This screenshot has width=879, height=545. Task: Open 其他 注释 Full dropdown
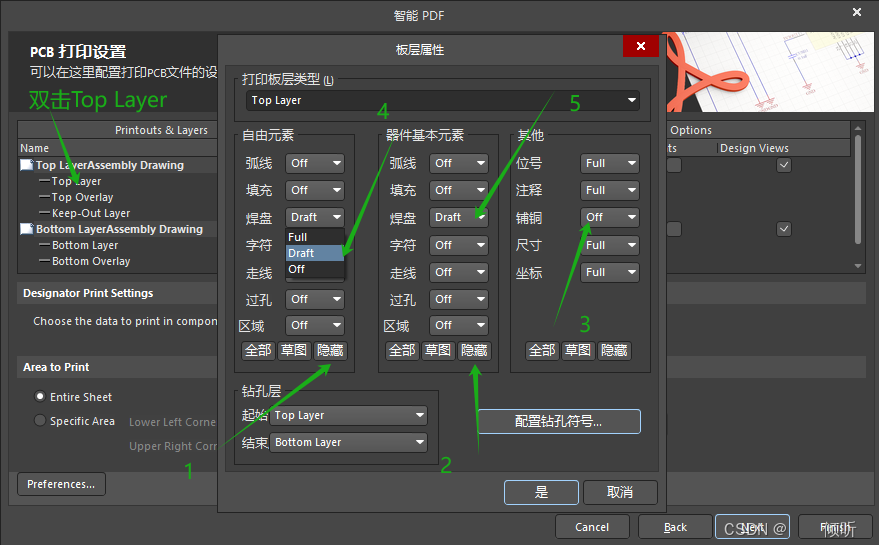609,190
